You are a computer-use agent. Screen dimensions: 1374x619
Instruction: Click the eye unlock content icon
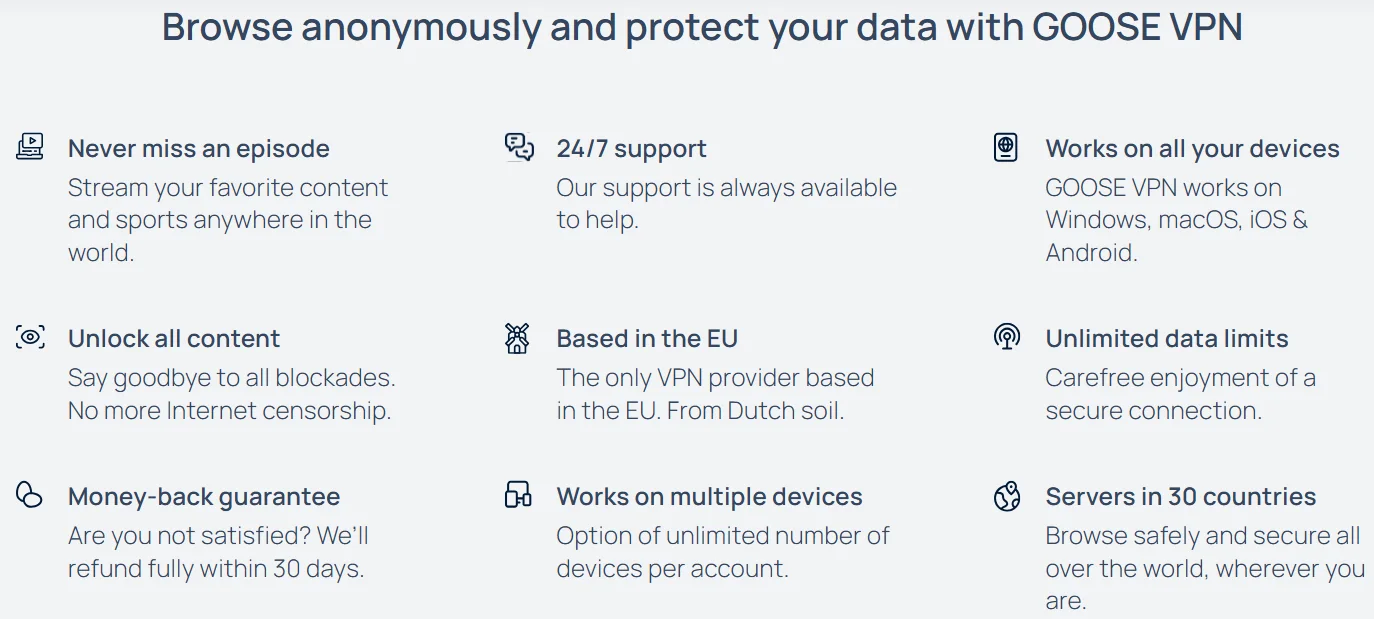point(30,337)
